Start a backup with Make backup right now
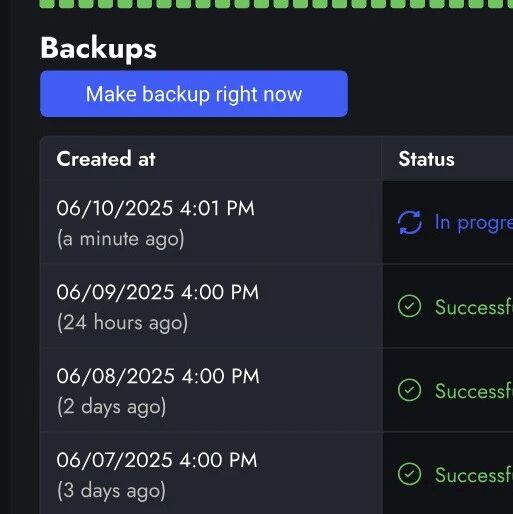513x514 pixels. pos(194,94)
